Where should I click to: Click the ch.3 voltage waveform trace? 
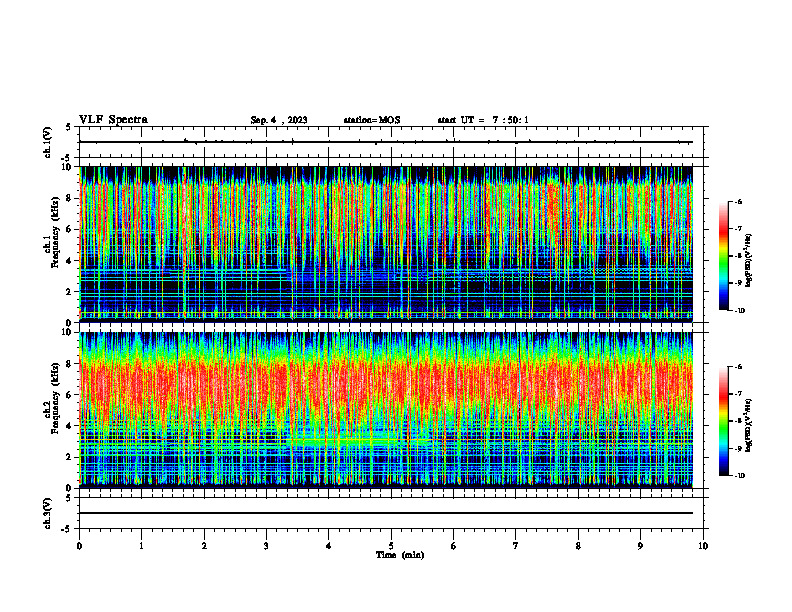(386, 513)
